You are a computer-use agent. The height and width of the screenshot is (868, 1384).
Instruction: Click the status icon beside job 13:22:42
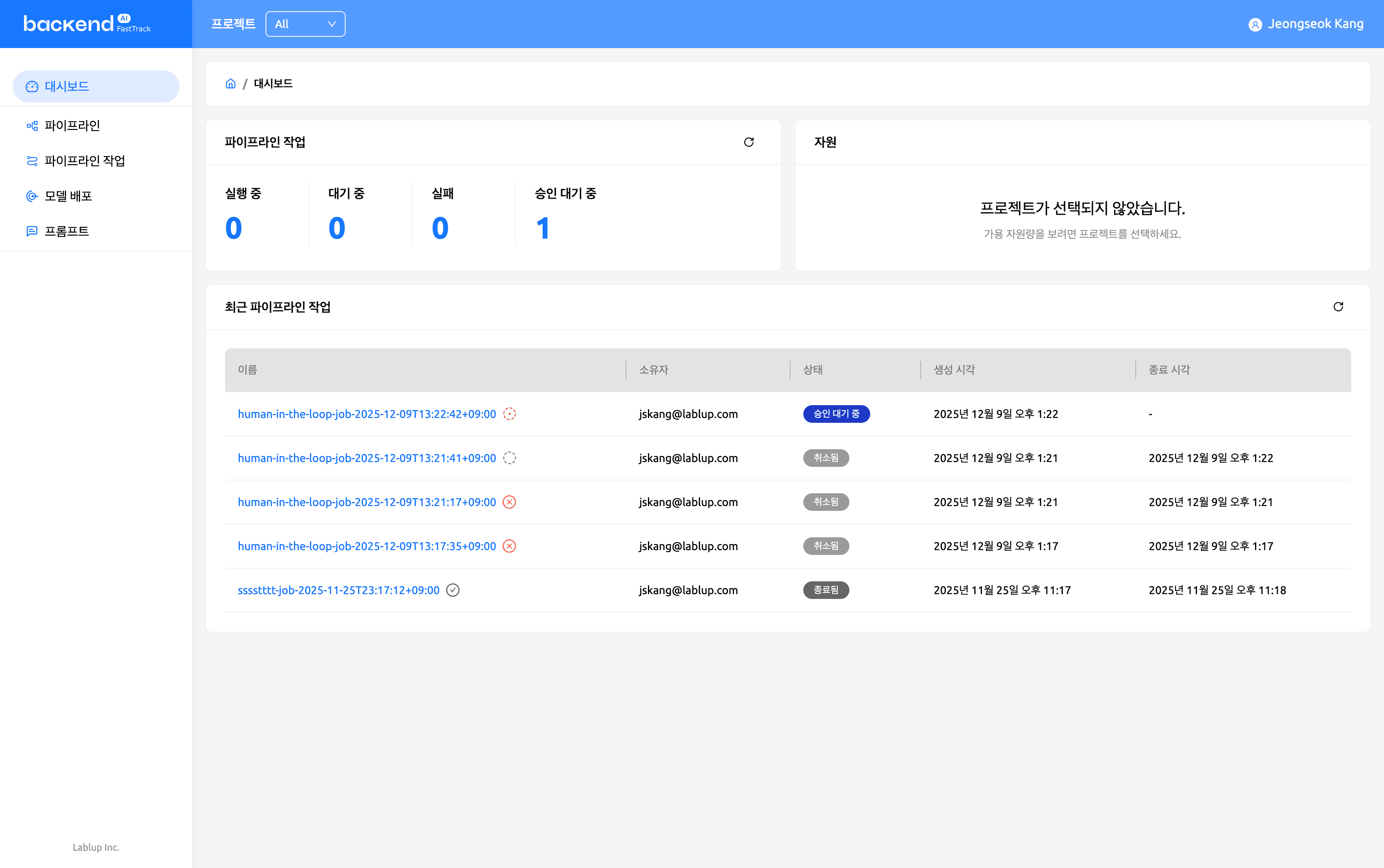click(x=509, y=413)
